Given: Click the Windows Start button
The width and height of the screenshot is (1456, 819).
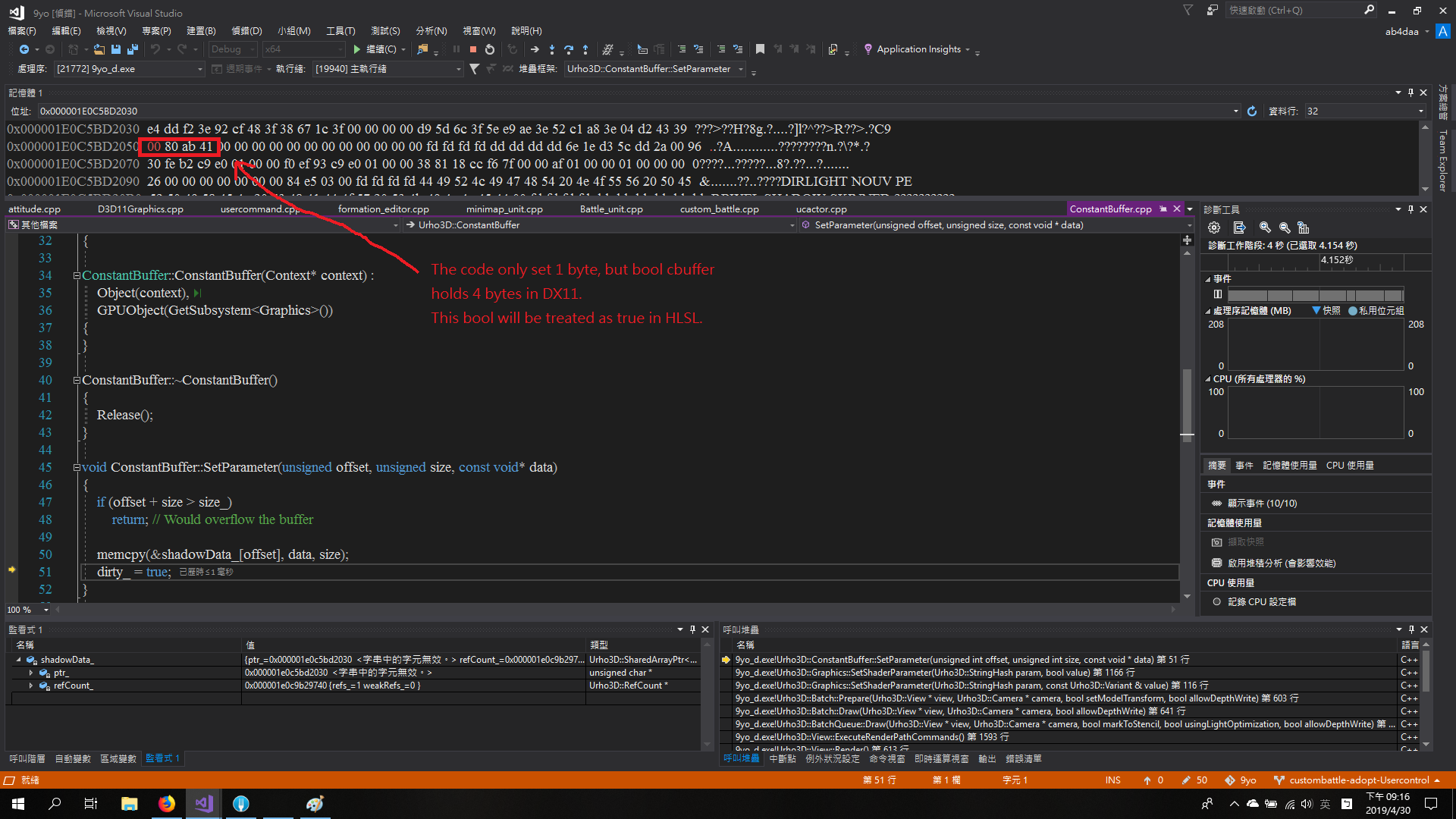Looking at the screenshot, I should point(18,804).
